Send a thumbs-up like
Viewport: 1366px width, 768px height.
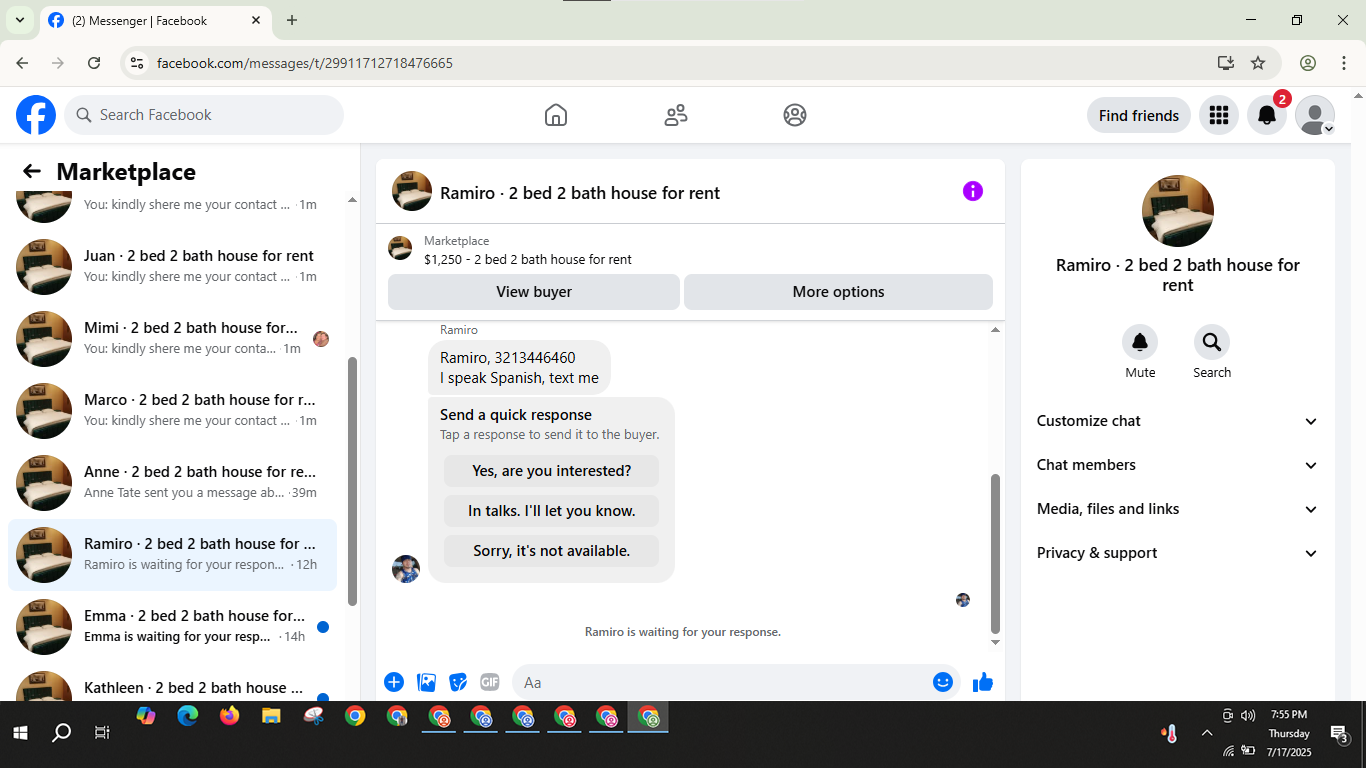pyautogui.click(x=983, y=682)
